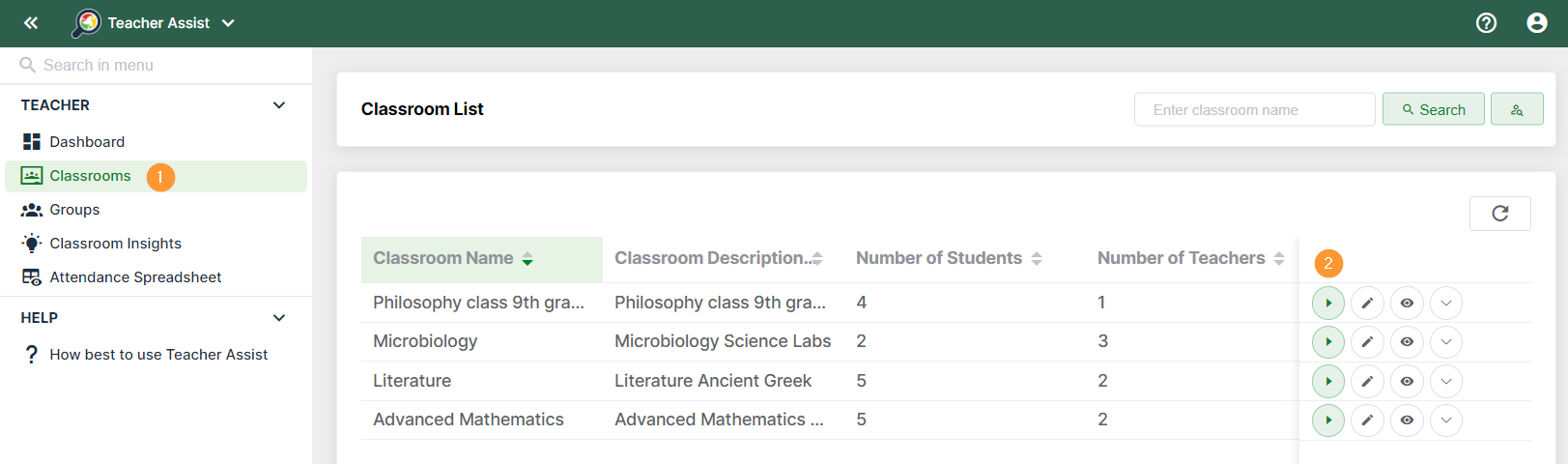
Task: Refresh the classroom list
Action: tap(1499, 214)
